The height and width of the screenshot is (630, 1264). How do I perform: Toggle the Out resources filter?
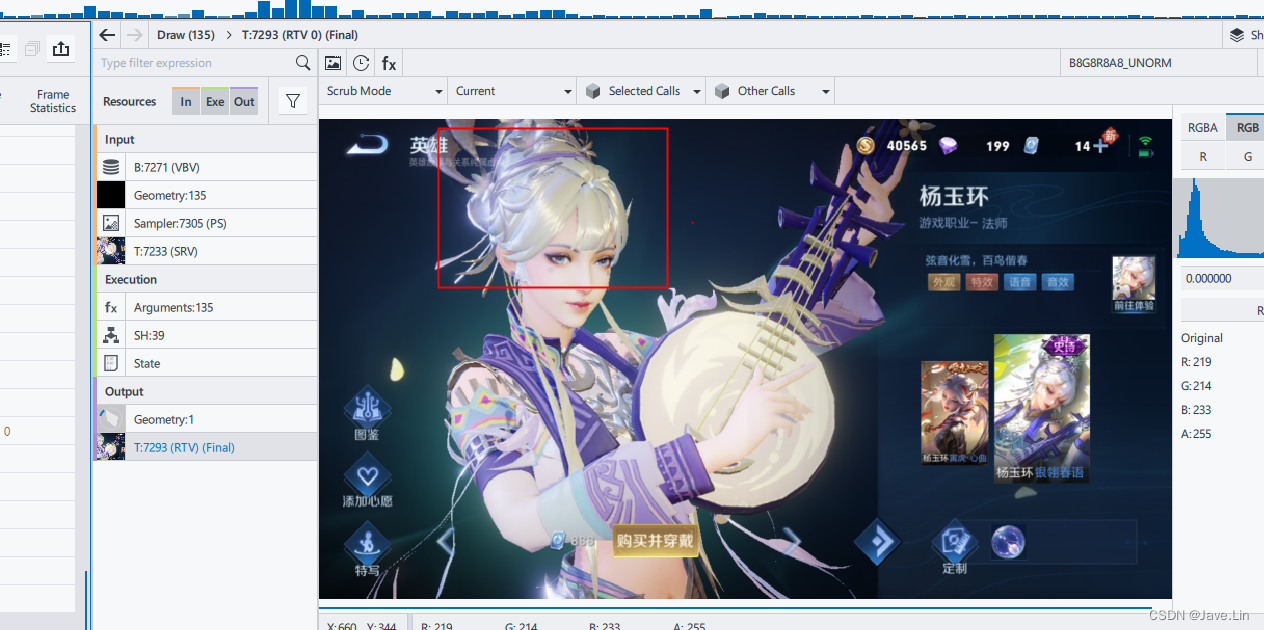point(244,101)
